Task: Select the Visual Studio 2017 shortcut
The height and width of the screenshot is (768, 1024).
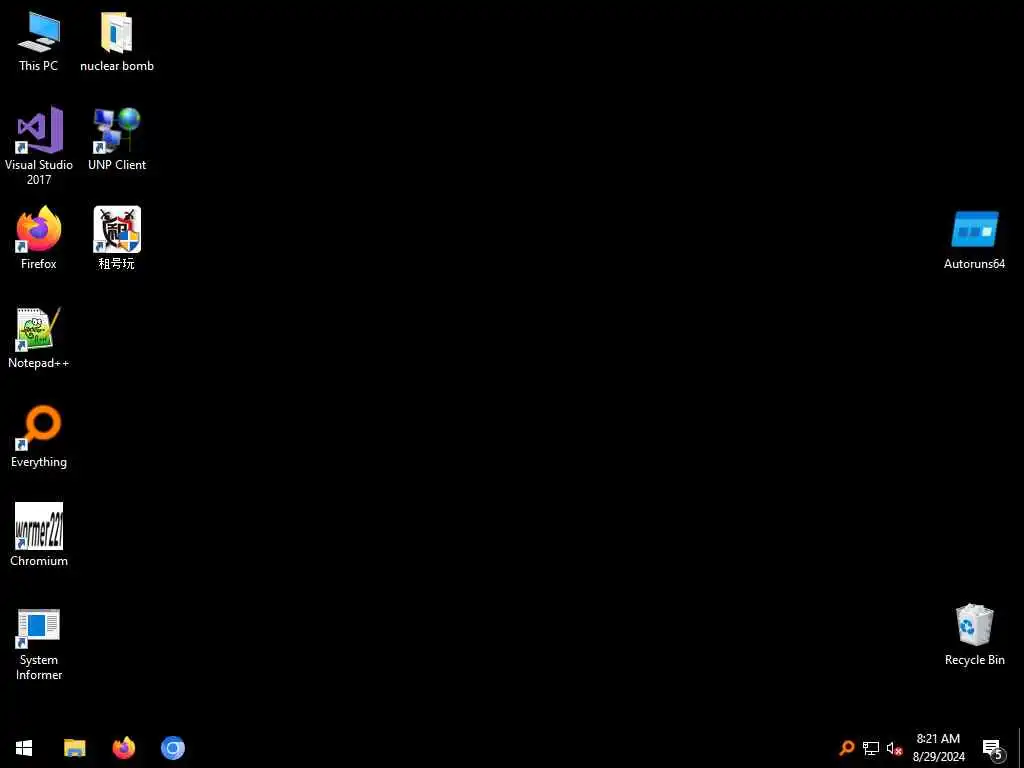Action: coord(39,146)
